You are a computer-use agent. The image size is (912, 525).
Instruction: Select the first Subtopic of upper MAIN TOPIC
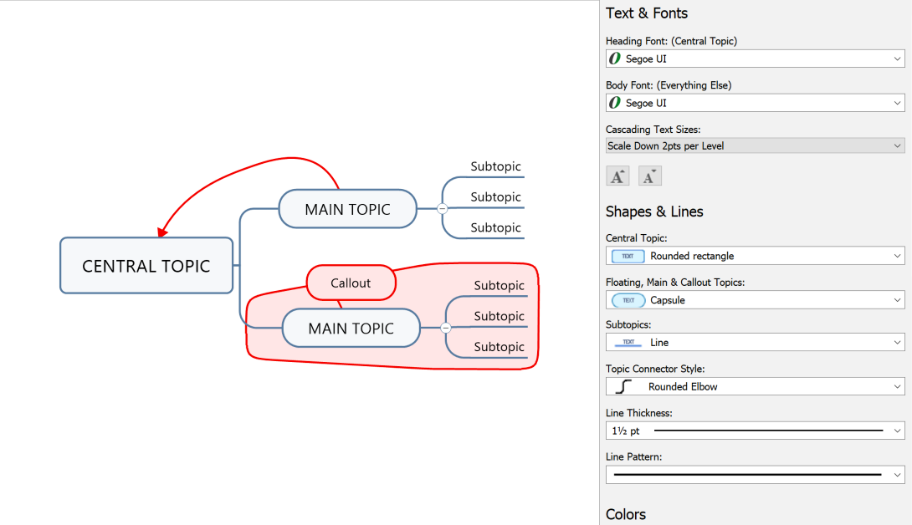495,167
